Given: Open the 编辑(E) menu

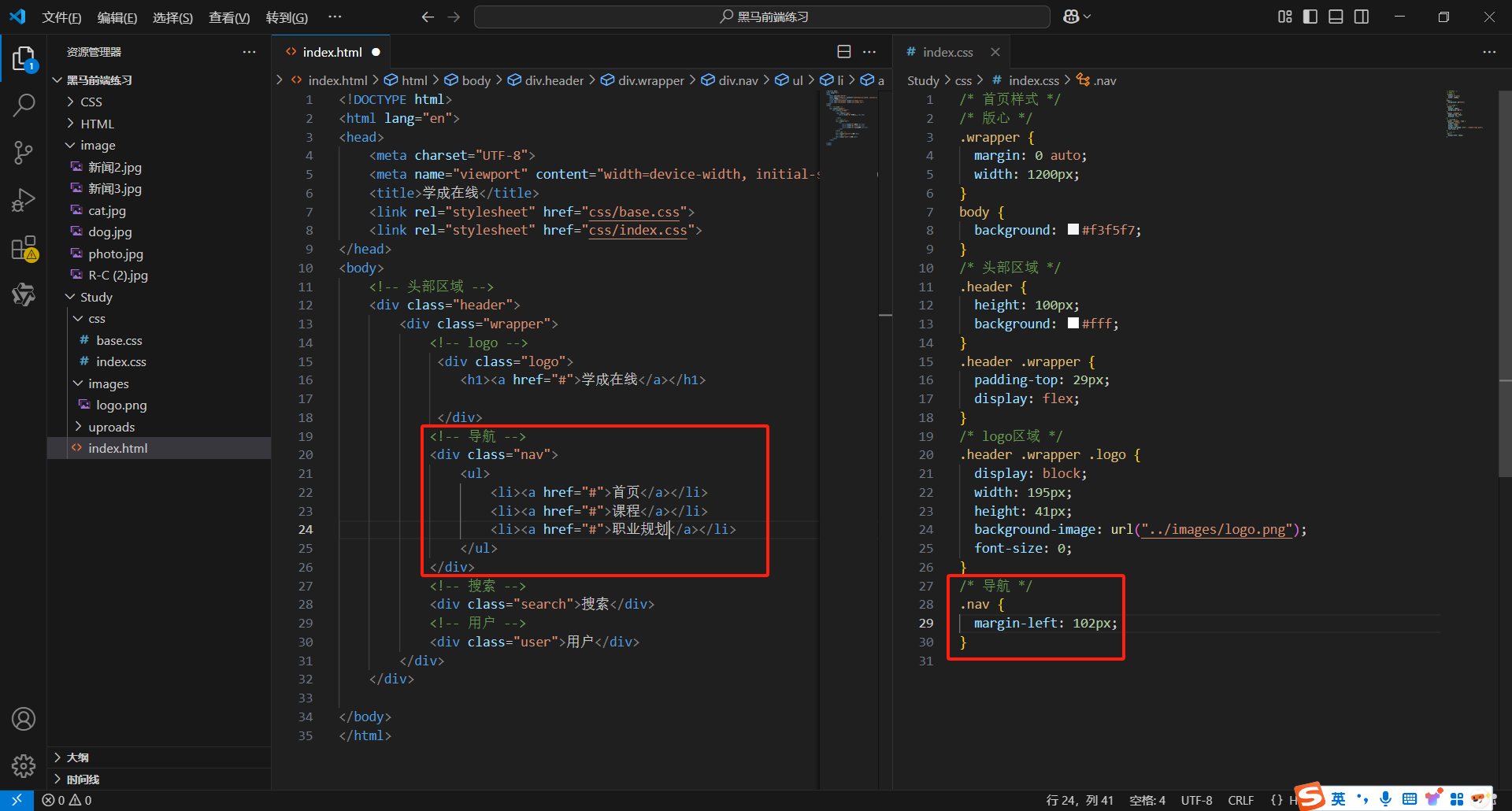Looking at the screenshot, I should click(x=117, y=17).
